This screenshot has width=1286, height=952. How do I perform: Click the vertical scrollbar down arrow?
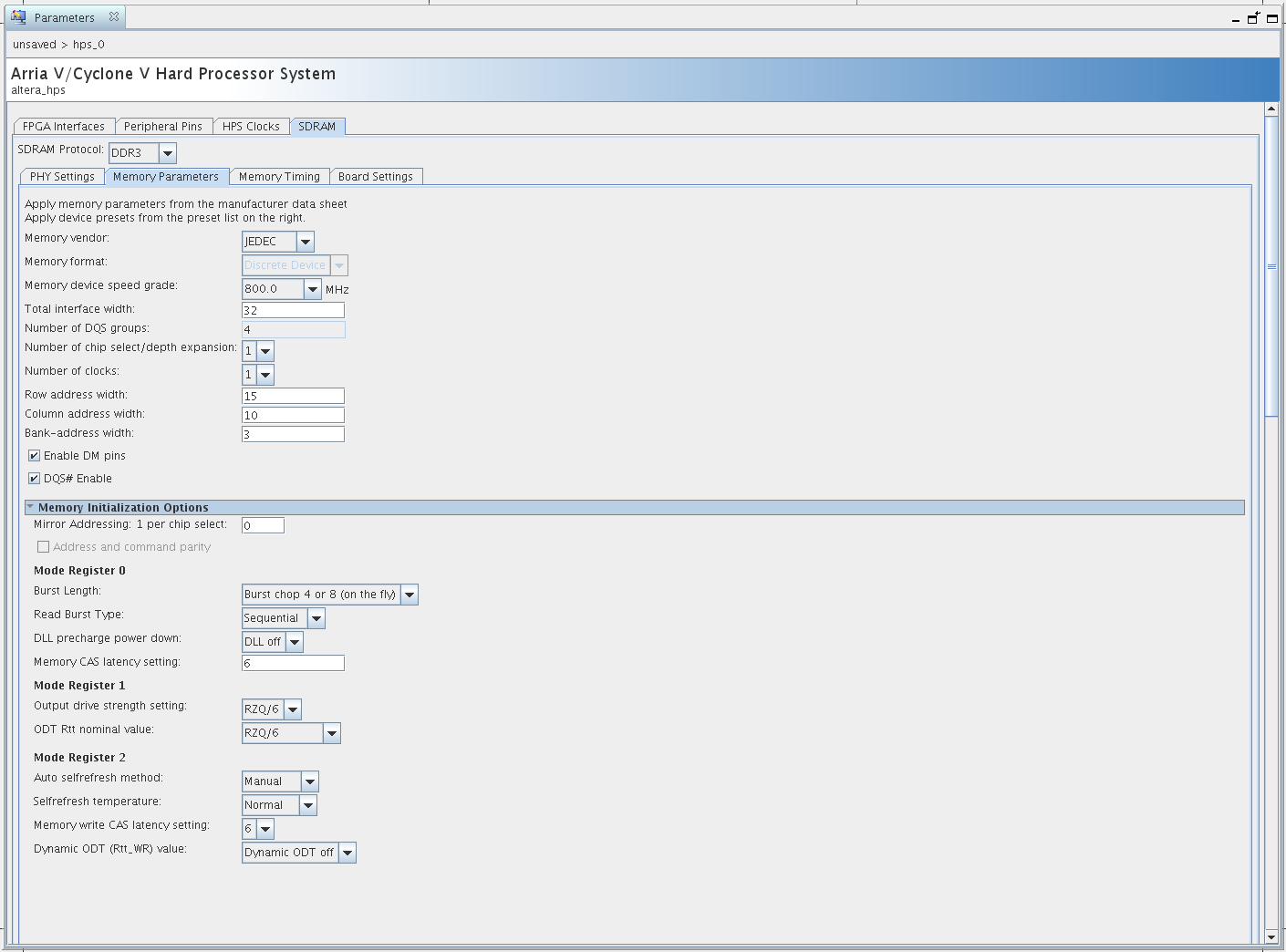[1271, 936]
